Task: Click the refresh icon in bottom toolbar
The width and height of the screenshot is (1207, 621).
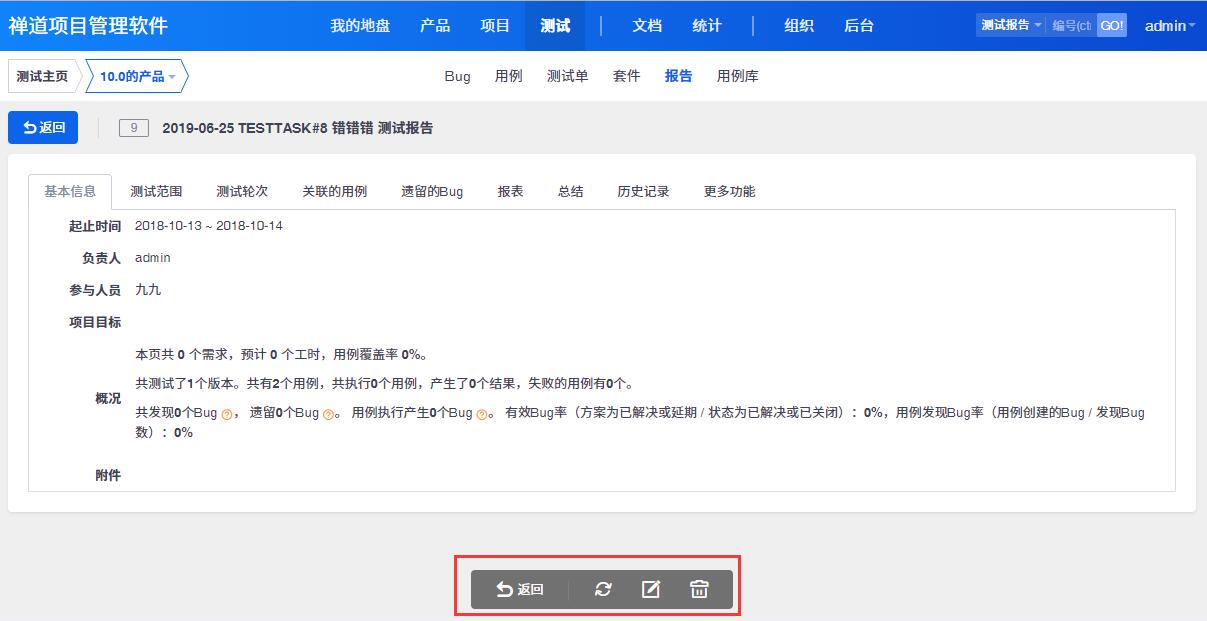Action: click(603, 589)
